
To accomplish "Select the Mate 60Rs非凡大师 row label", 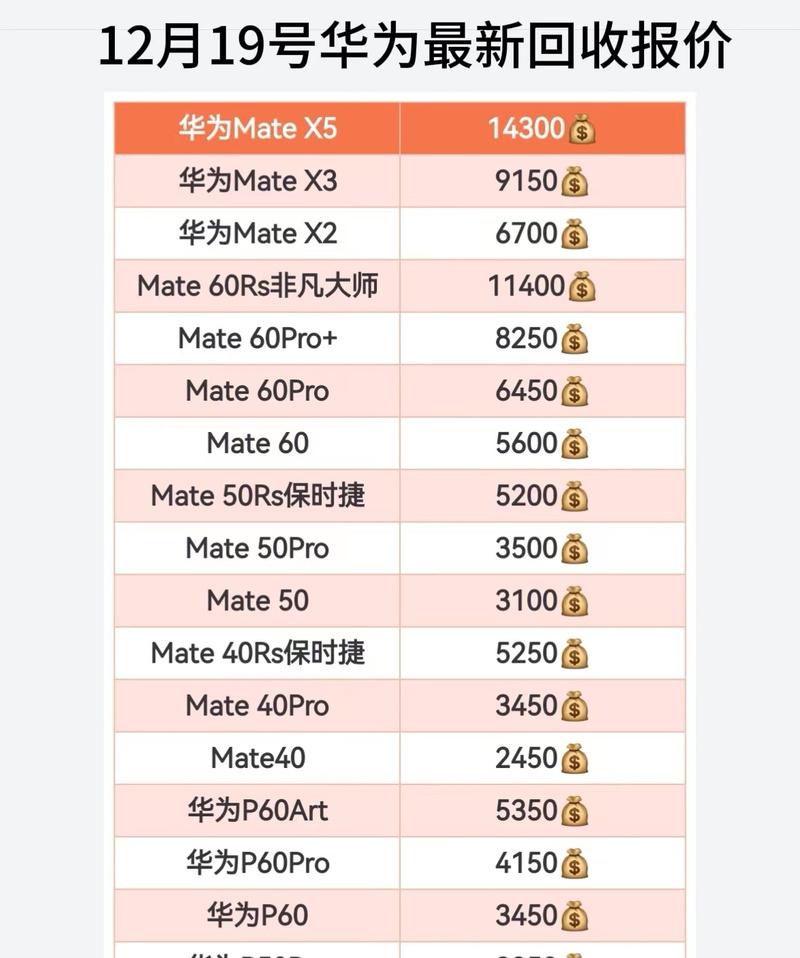I will 257,286.
